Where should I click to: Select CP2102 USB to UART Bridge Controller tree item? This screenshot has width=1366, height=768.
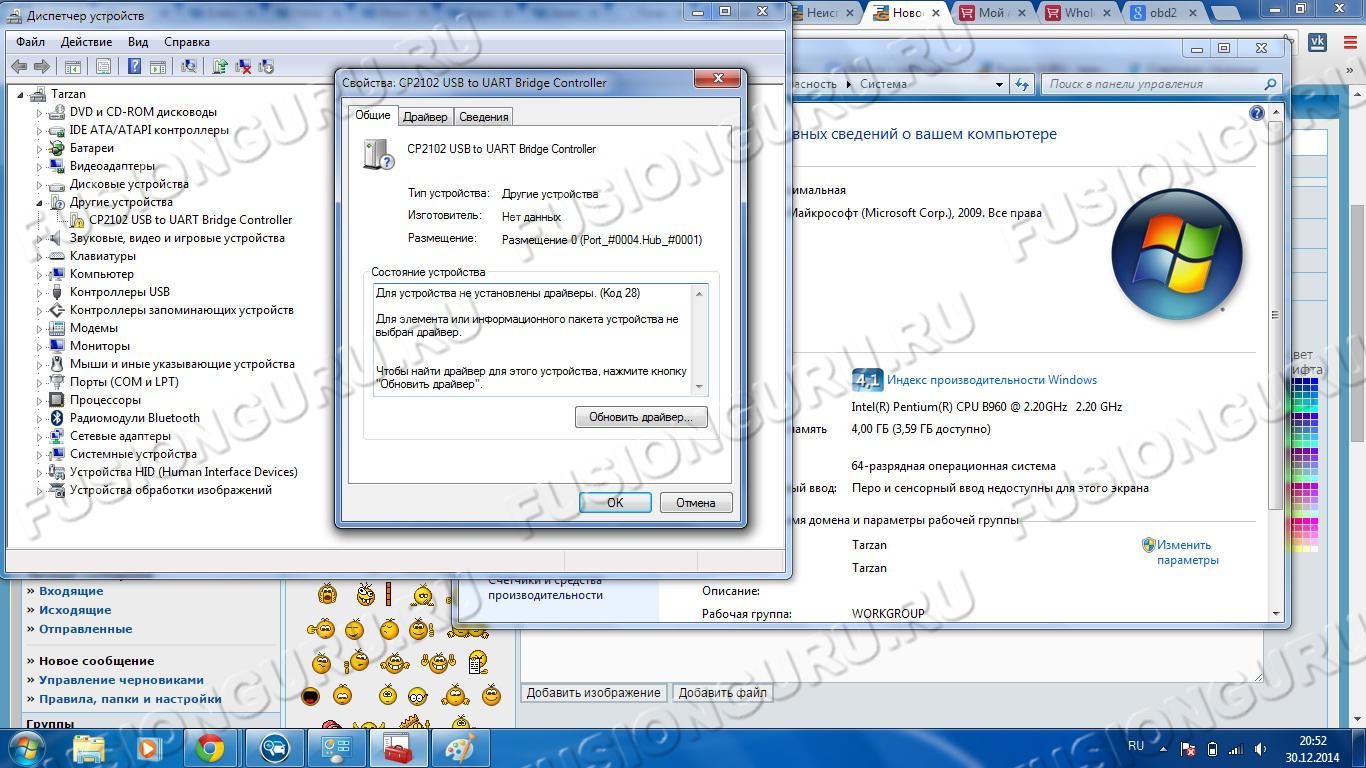click(190, 220)
